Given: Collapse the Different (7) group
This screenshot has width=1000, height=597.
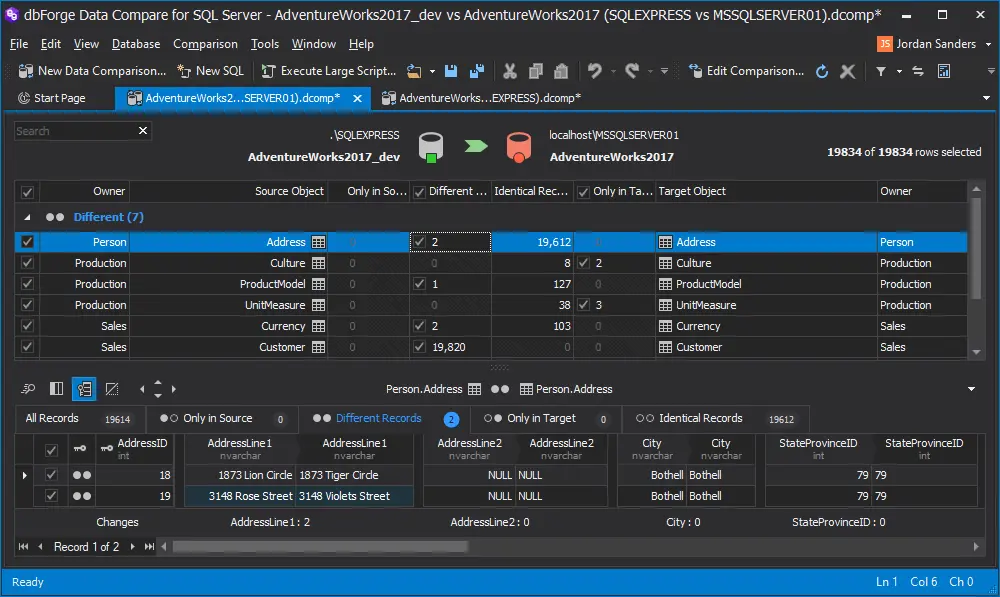Looking at the screenshot, I should pyautogui.click(x=27, y=217).
